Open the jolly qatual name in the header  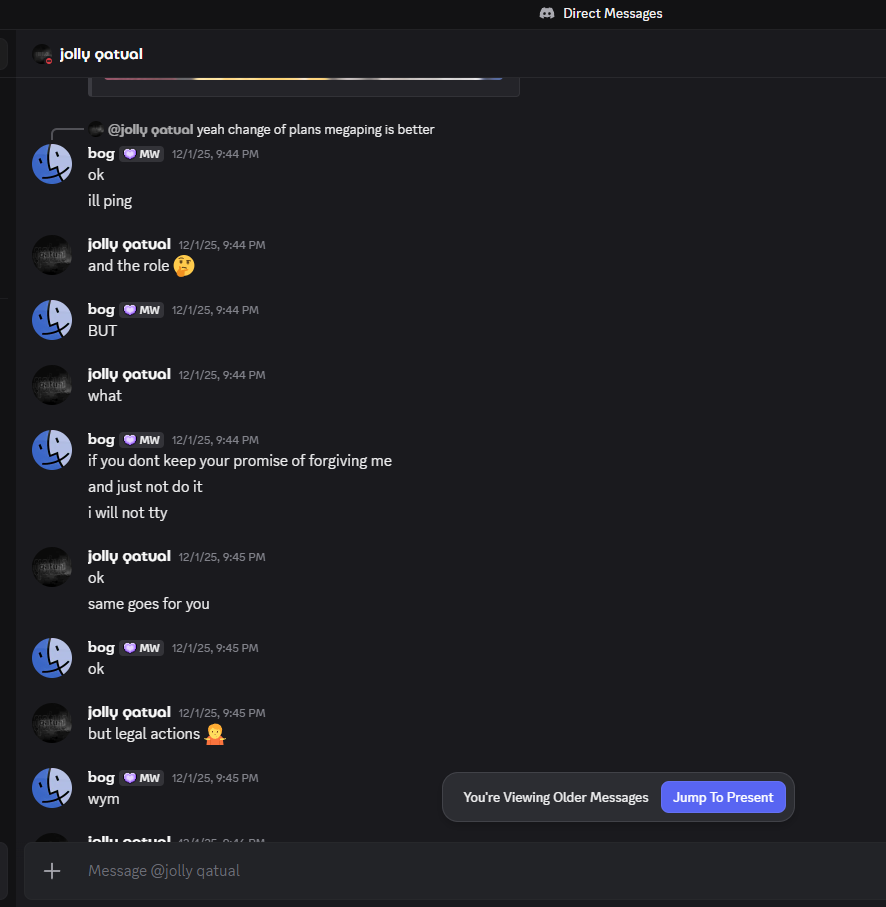101,54
